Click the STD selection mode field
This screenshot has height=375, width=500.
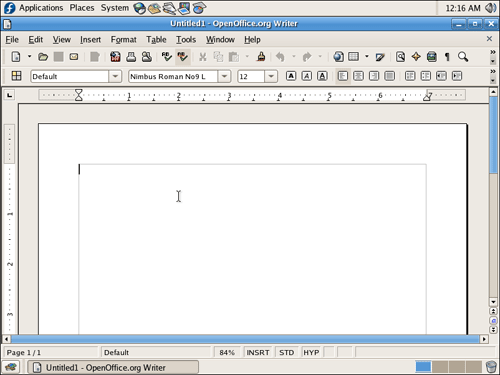click(287, 352)
